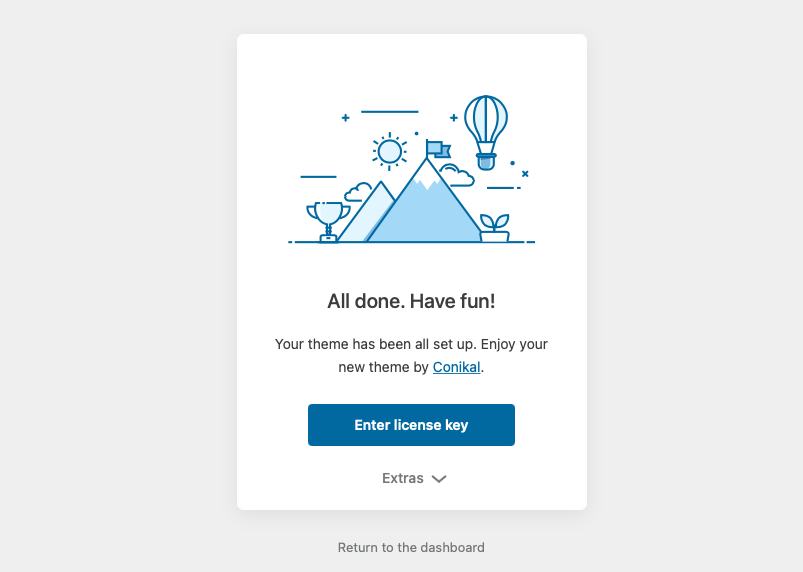Click the horizontal line above the sun
This screenshot has width=803, height=572.
389,111
